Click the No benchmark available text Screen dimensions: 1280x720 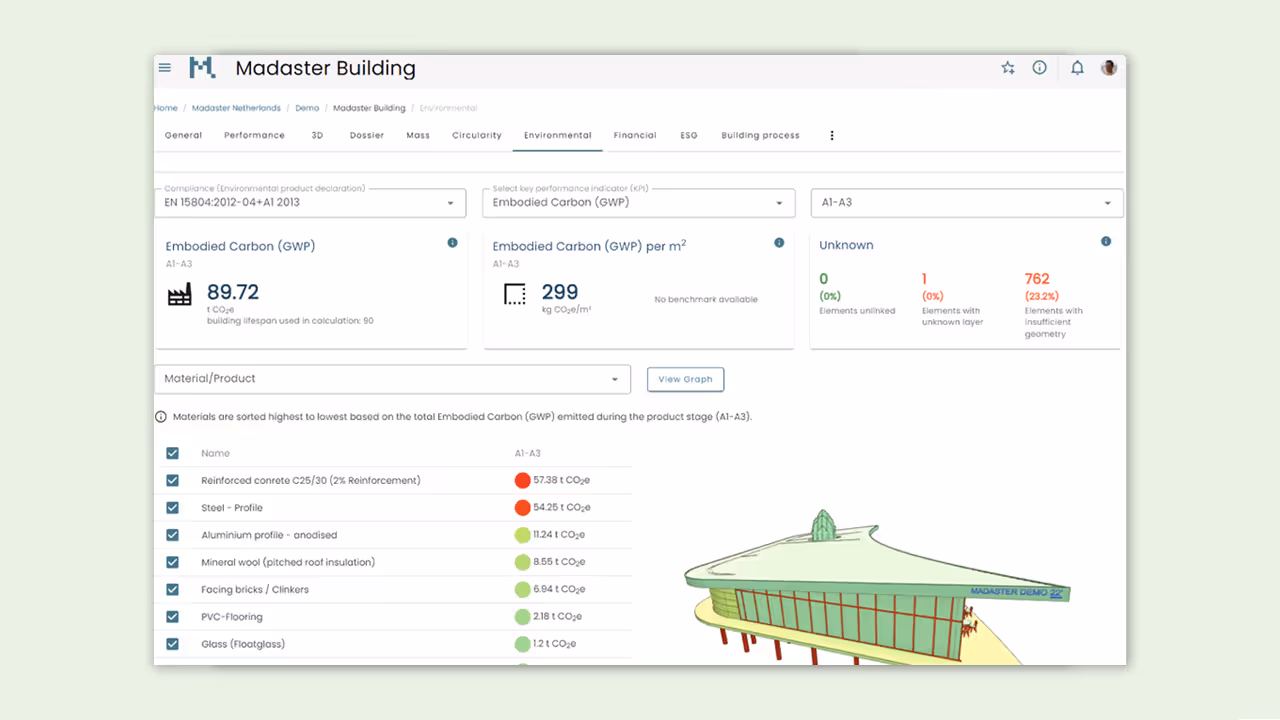[706, 299]
